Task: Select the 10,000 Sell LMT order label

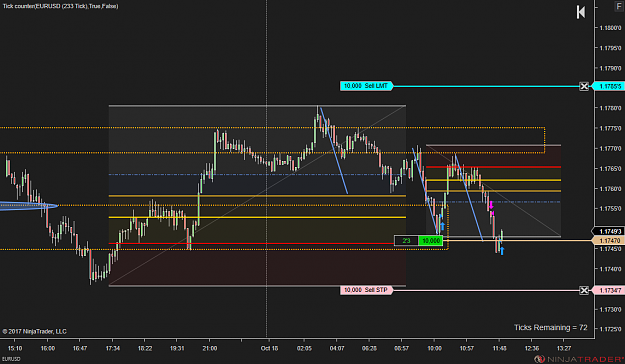Action: 366,86
